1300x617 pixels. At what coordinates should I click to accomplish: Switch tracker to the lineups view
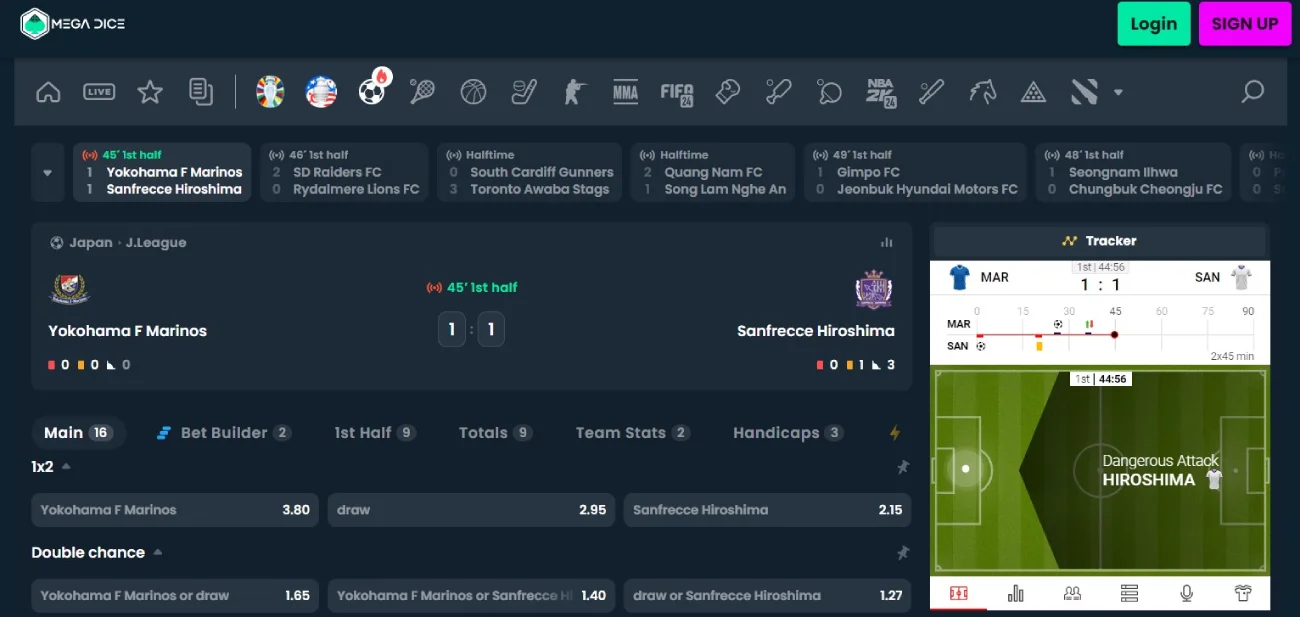click(1072, 592)
